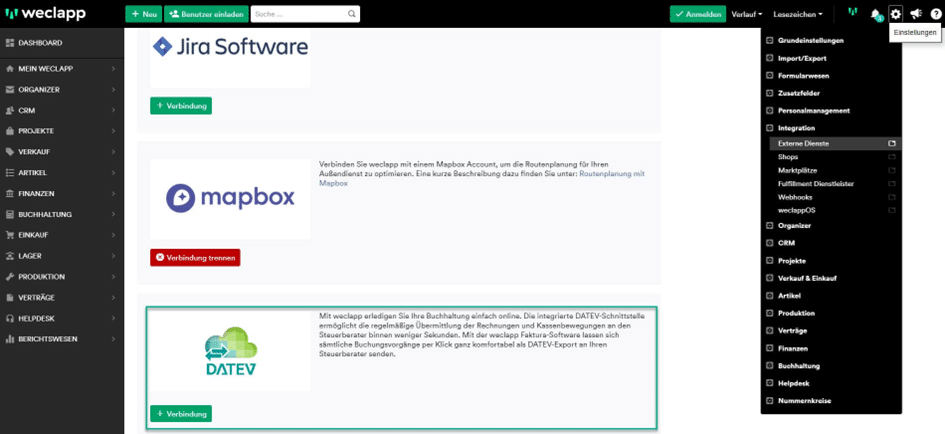Click the weclapp logo at top left
The image size is (945, 434).
(x=45, y=13)
